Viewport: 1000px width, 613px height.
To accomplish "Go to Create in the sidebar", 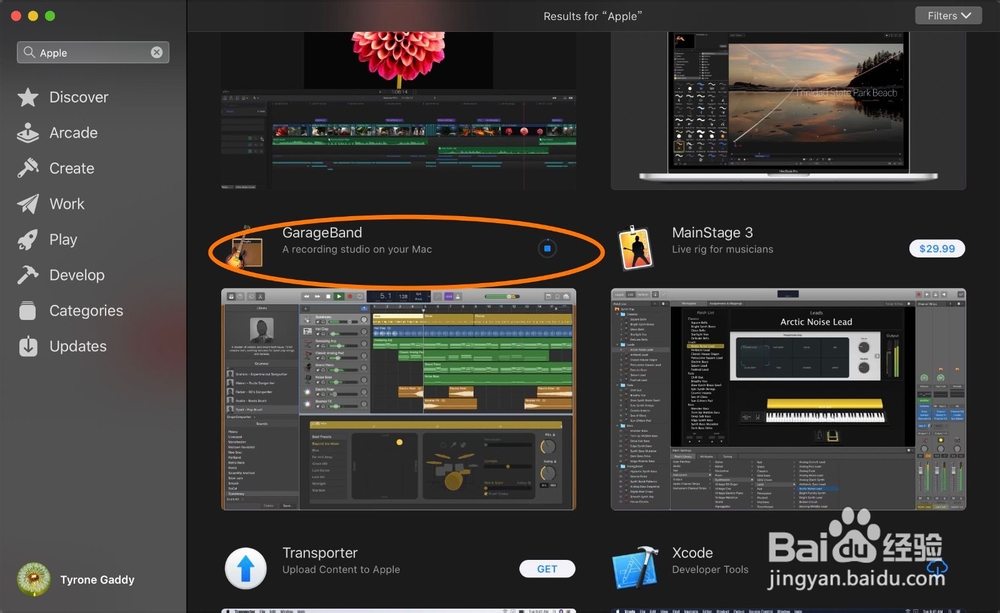I will click(x=71, y=168).
